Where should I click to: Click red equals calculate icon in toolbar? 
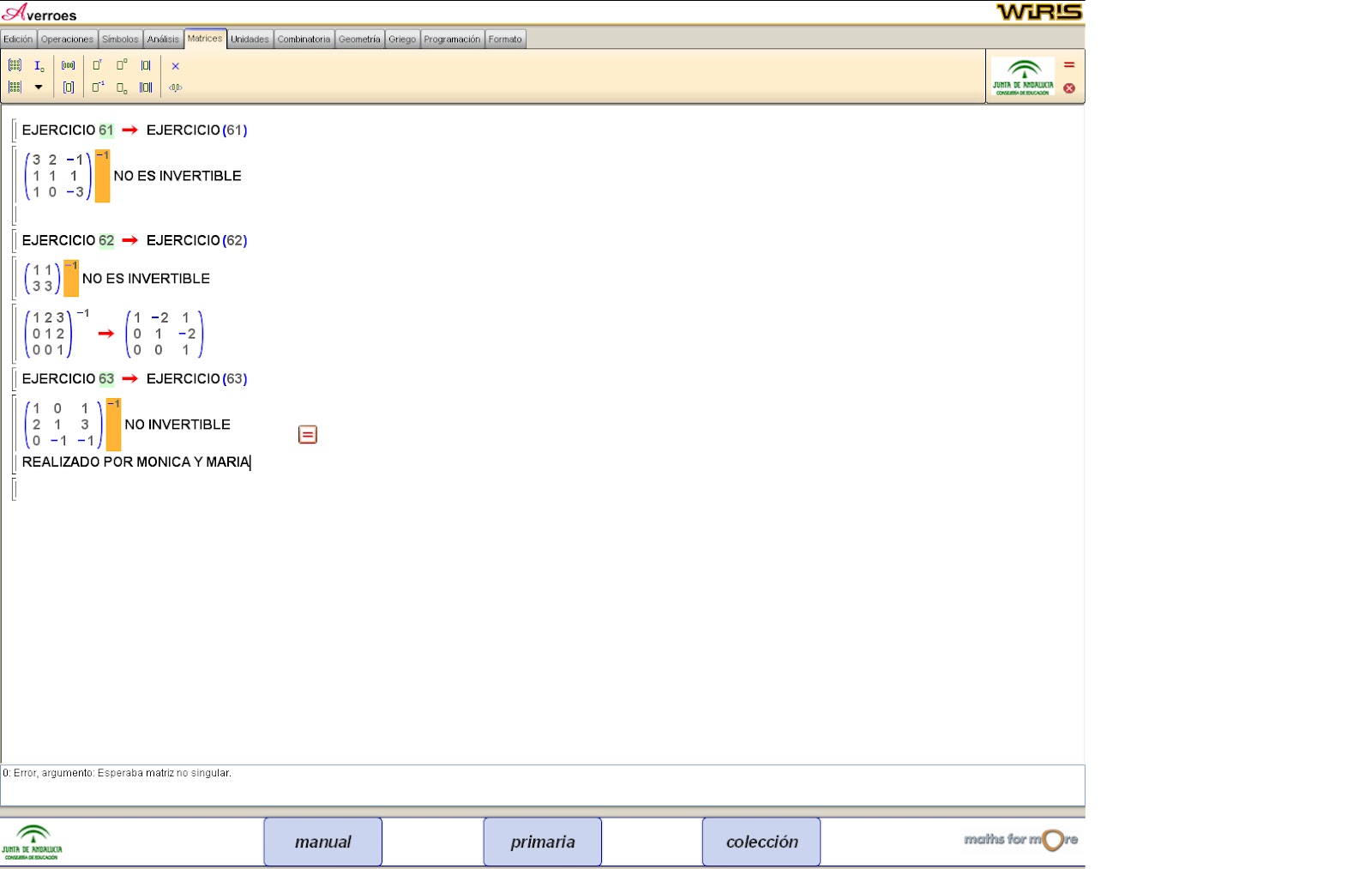(1069, 65)
